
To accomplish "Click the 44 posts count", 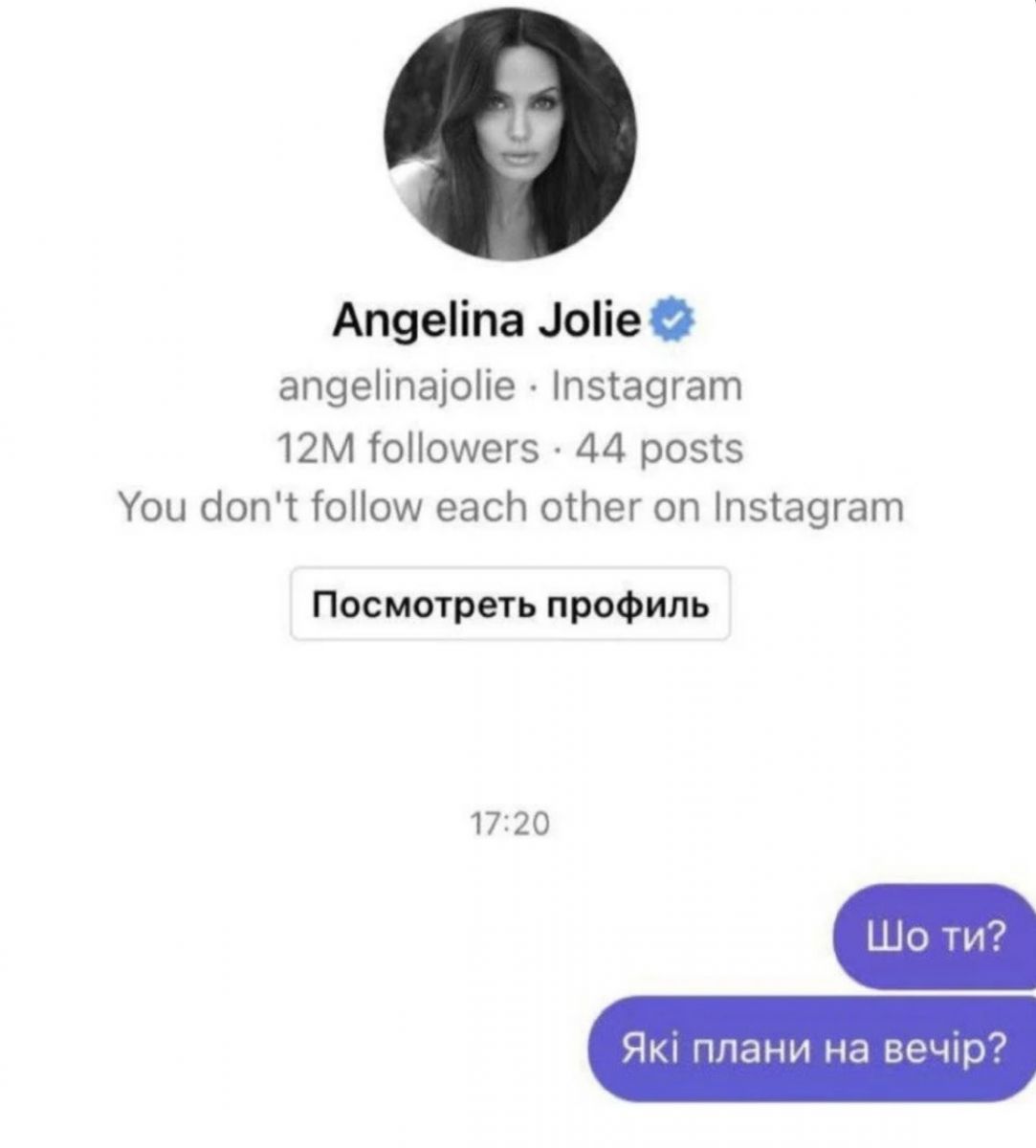I will click(658, 448).
